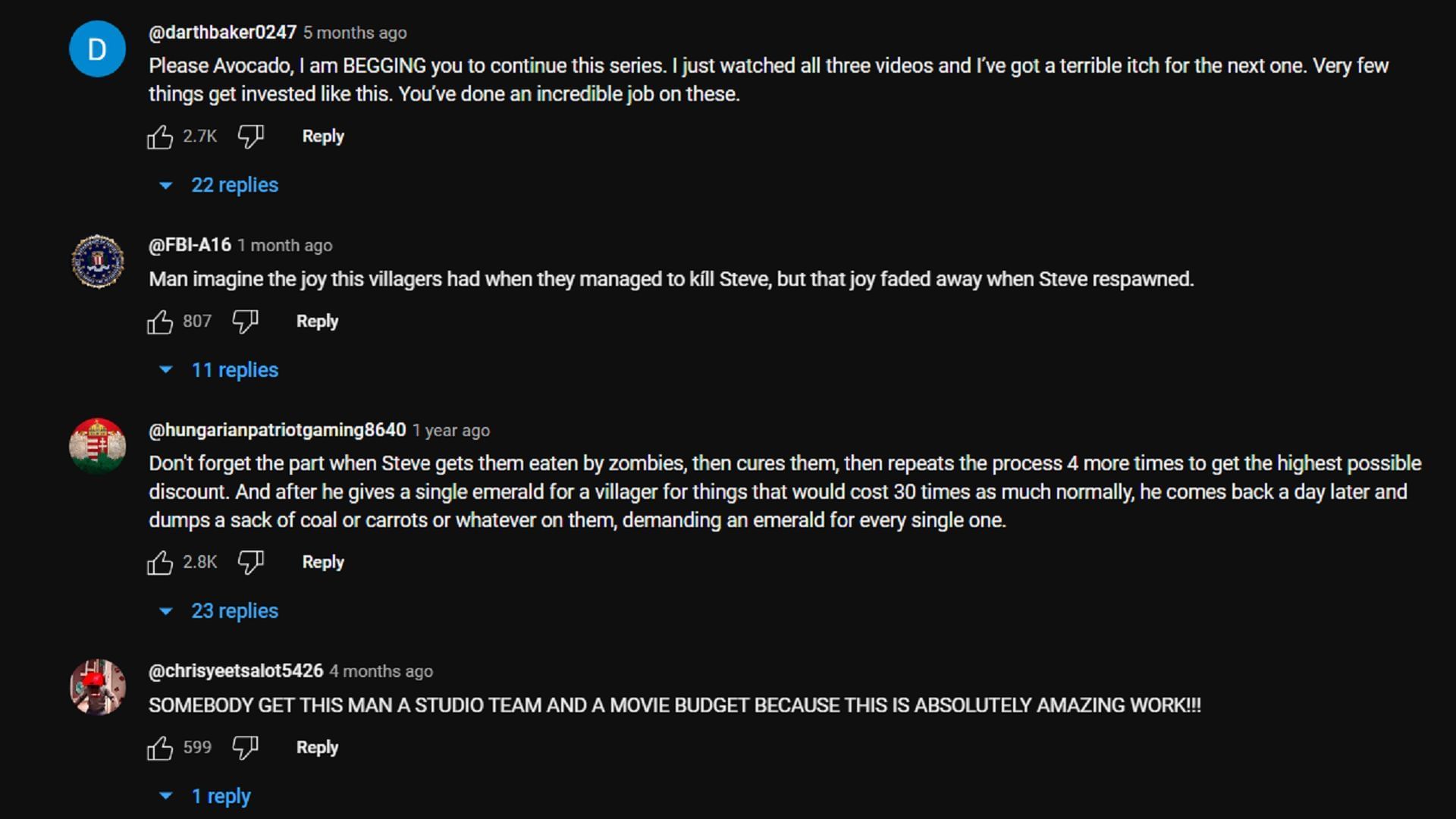Dislike the @darthbaker0247 comment
The height and width of the screenshot is (819, 1456).
click(x=250, y=136)
